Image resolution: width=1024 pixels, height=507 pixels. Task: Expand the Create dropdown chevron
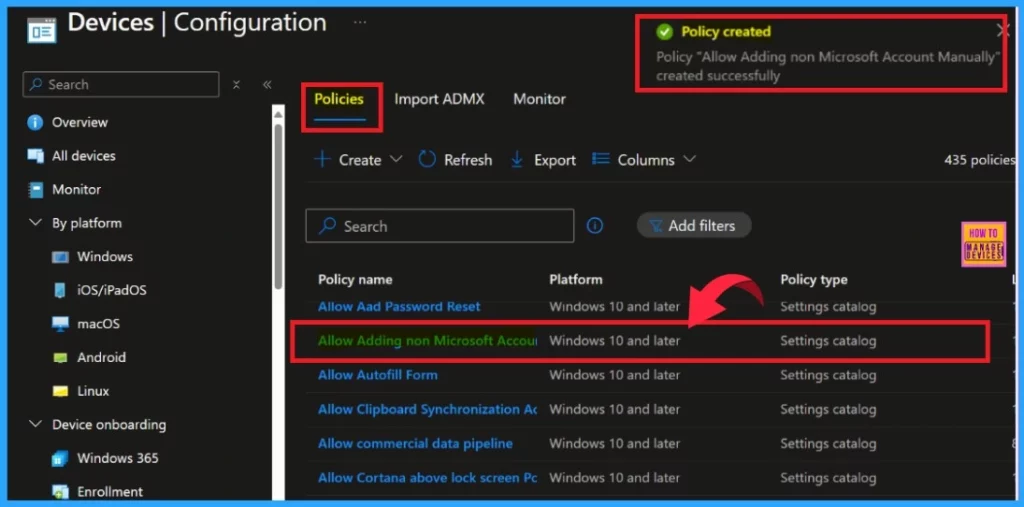pos(396,159)
